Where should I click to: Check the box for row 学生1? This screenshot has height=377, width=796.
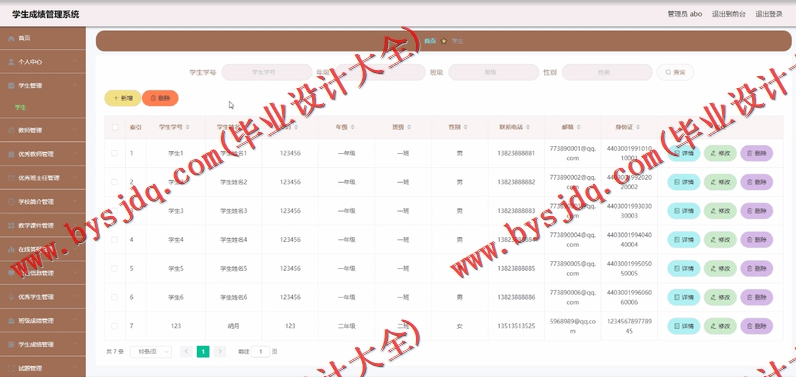(115, 153)
